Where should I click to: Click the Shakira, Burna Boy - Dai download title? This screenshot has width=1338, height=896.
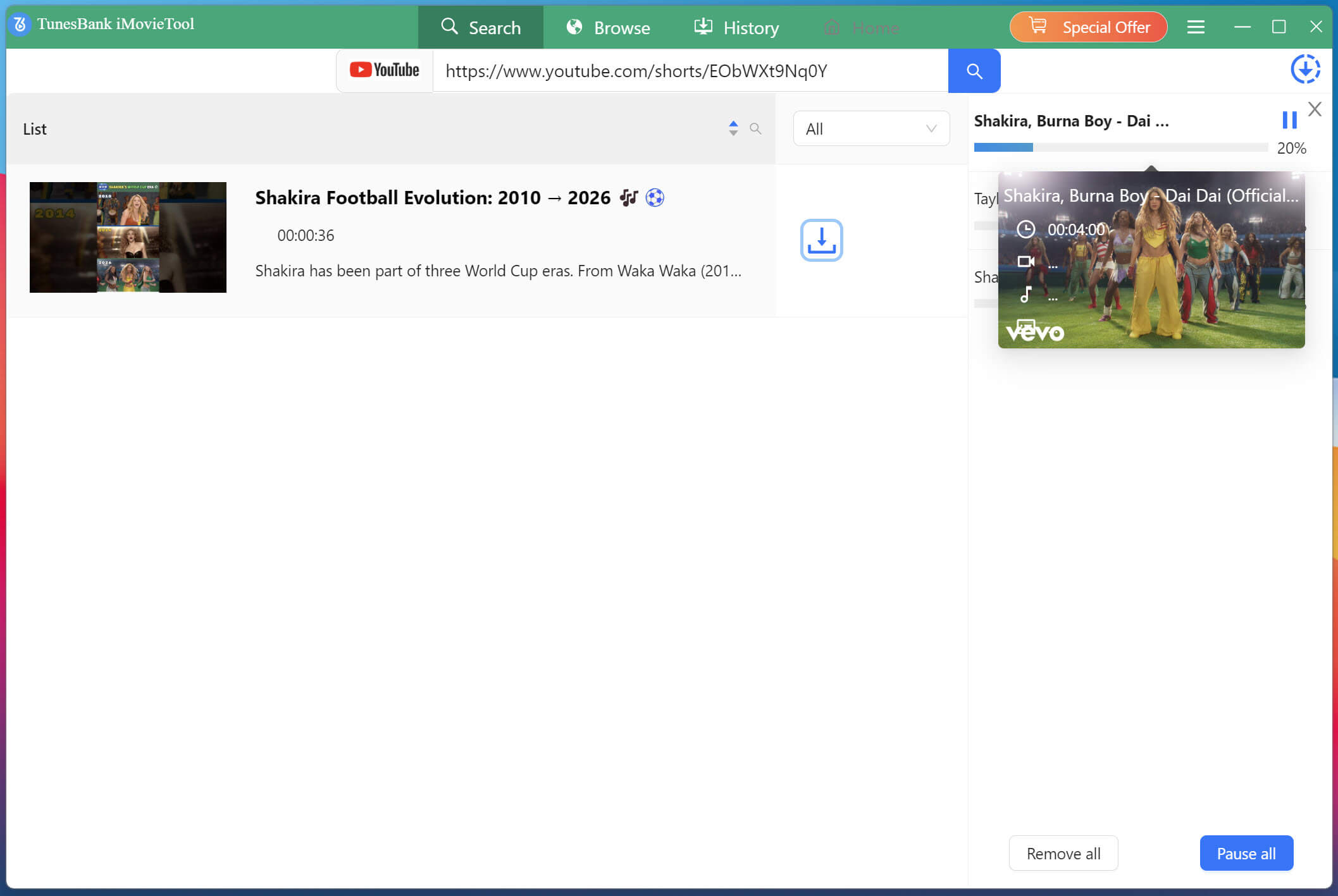1071,121
